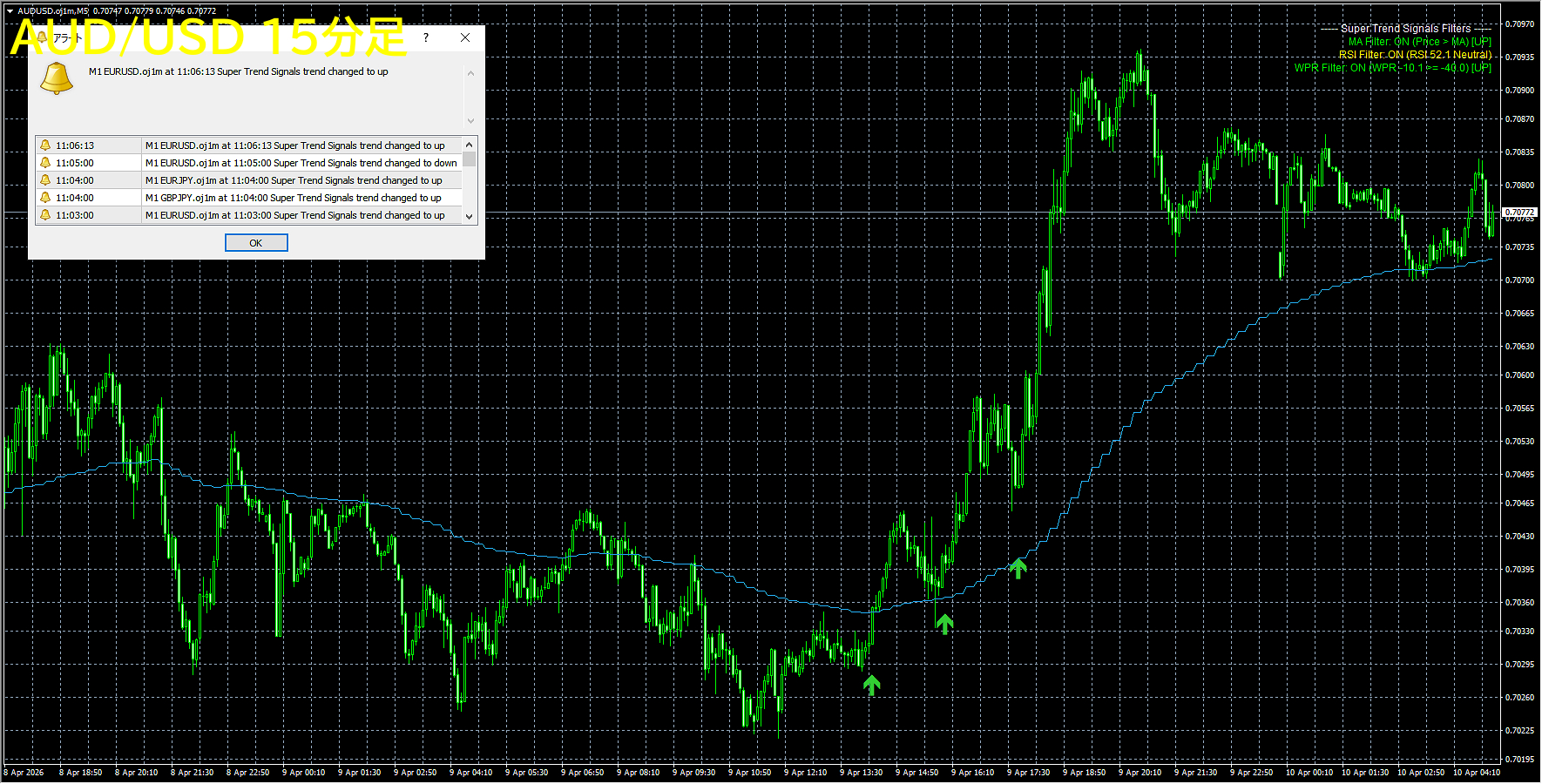The width and height of the screenshot is (1542, 784).
Task: Click the highest green up-arrow signal on chart
Action: pos(1018,568)
